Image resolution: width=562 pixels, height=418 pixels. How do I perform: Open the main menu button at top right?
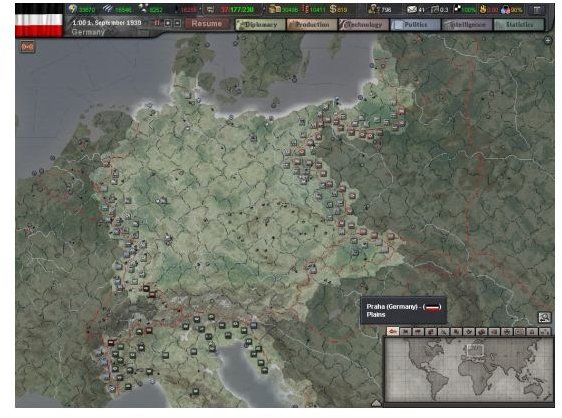click(537, 10)
